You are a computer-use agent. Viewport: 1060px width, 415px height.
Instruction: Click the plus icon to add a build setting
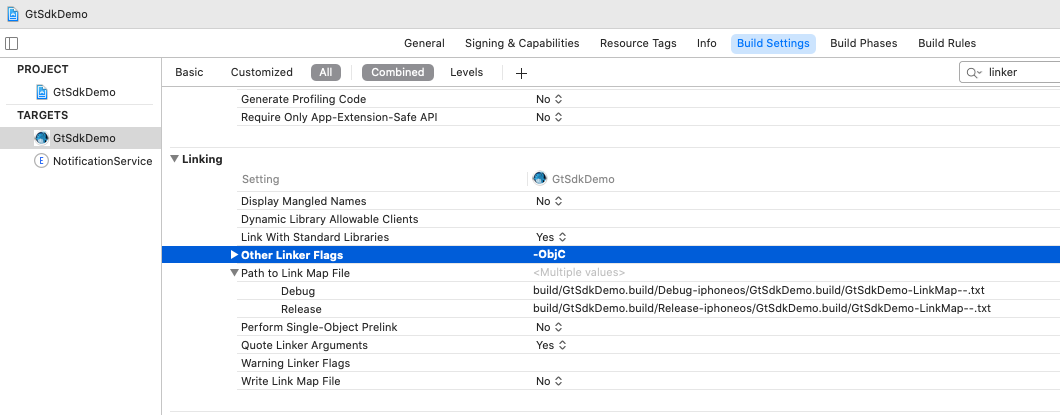tap(521, 73)
